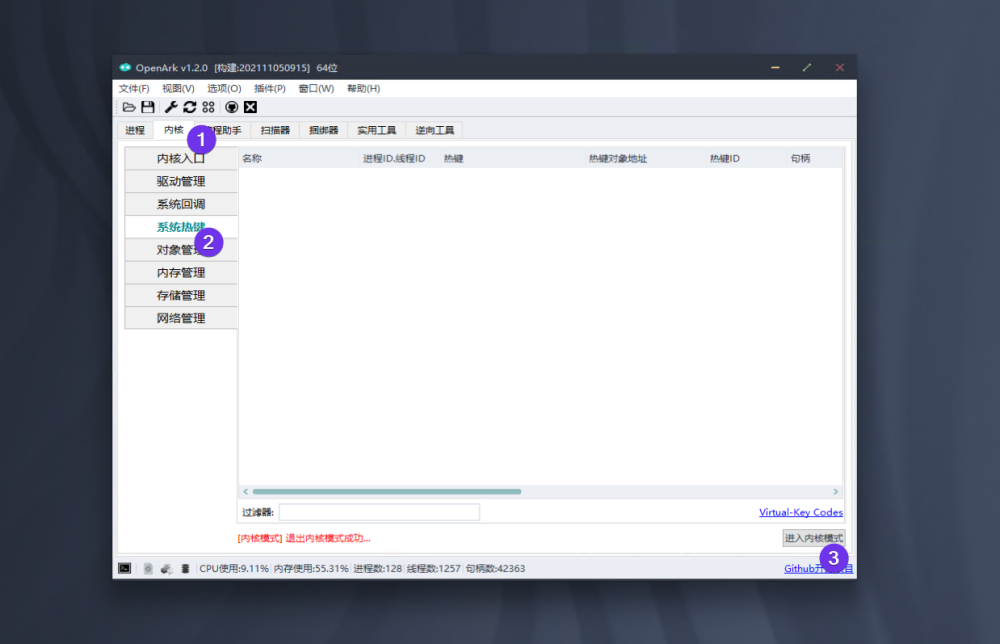Click the GitHub cat toolbar icon

[x=232, y=107]
